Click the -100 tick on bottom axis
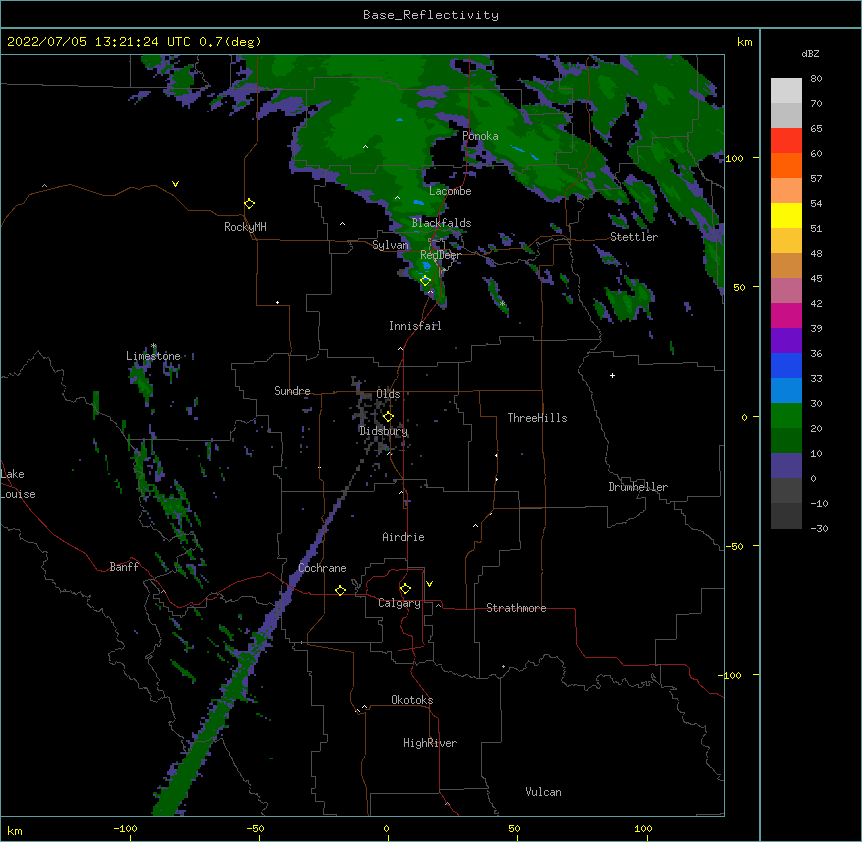 [x=126, y=828]
